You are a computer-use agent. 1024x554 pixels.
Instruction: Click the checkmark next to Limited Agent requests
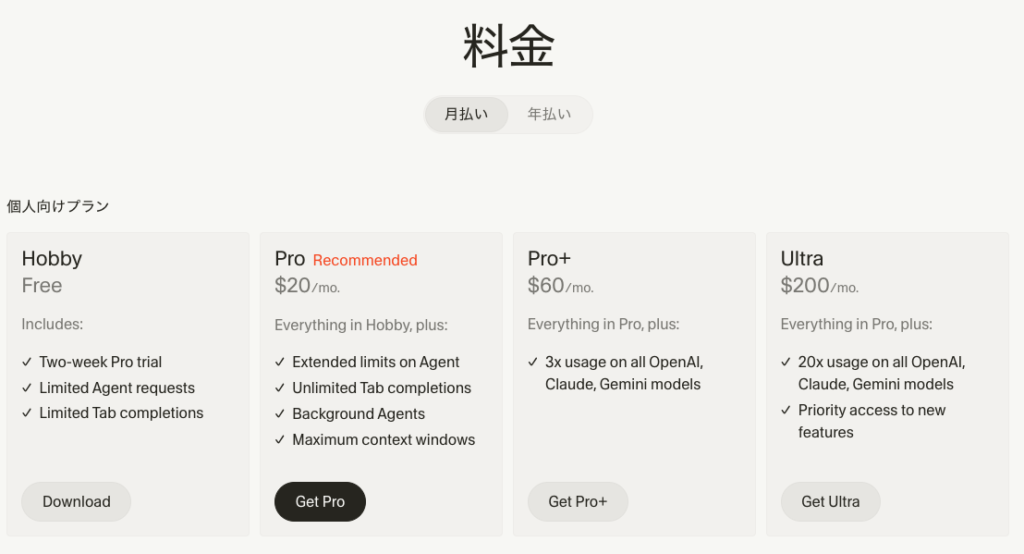(27, 388)
